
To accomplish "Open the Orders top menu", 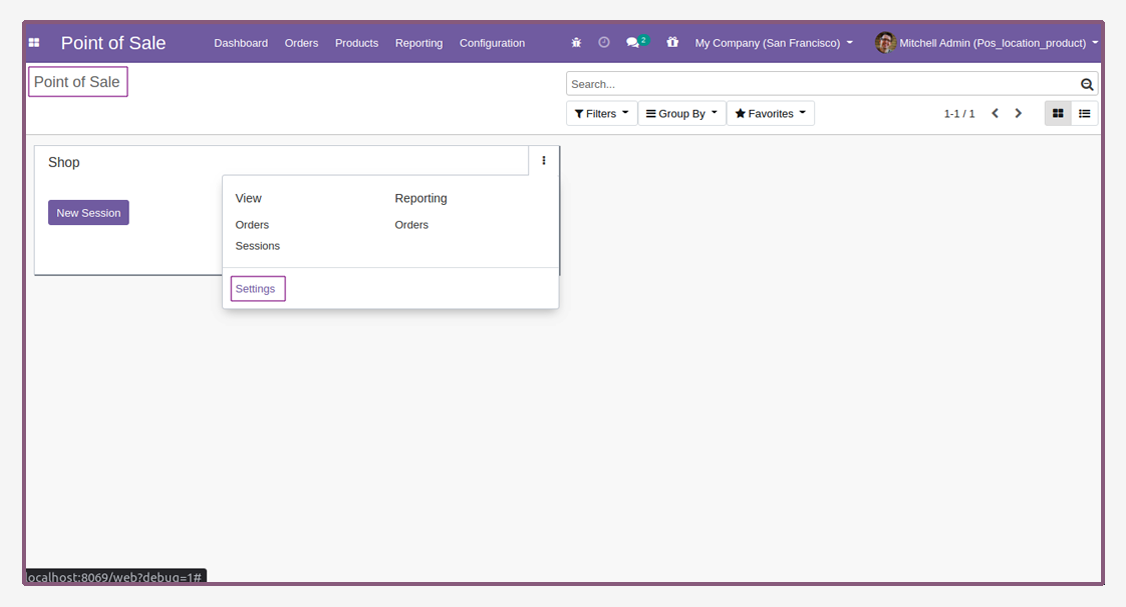I will coord(301,43).
